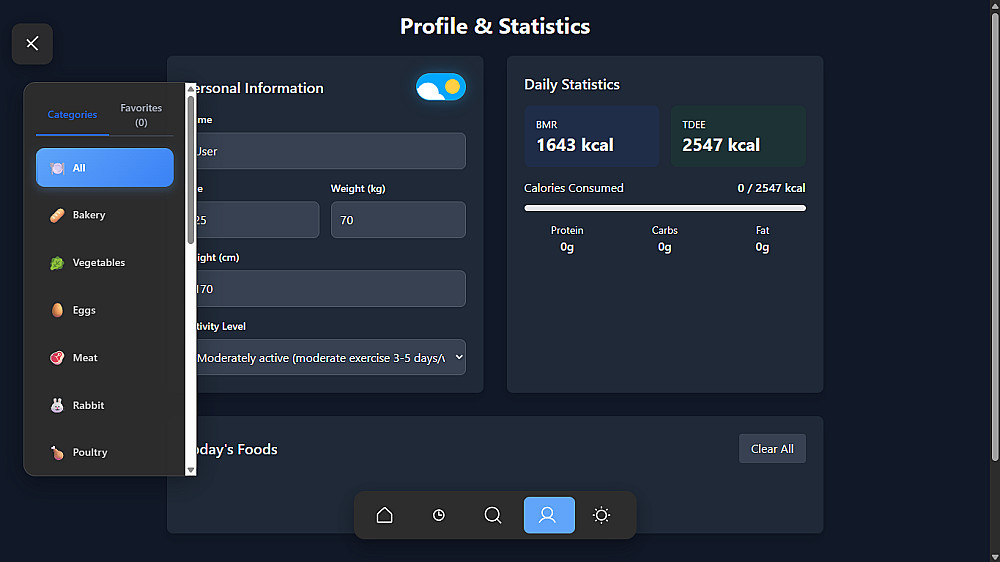Click the leafy green Vegetables icon
The height and width of the screenshot is (562, 1000).
(x=57, y=263)
